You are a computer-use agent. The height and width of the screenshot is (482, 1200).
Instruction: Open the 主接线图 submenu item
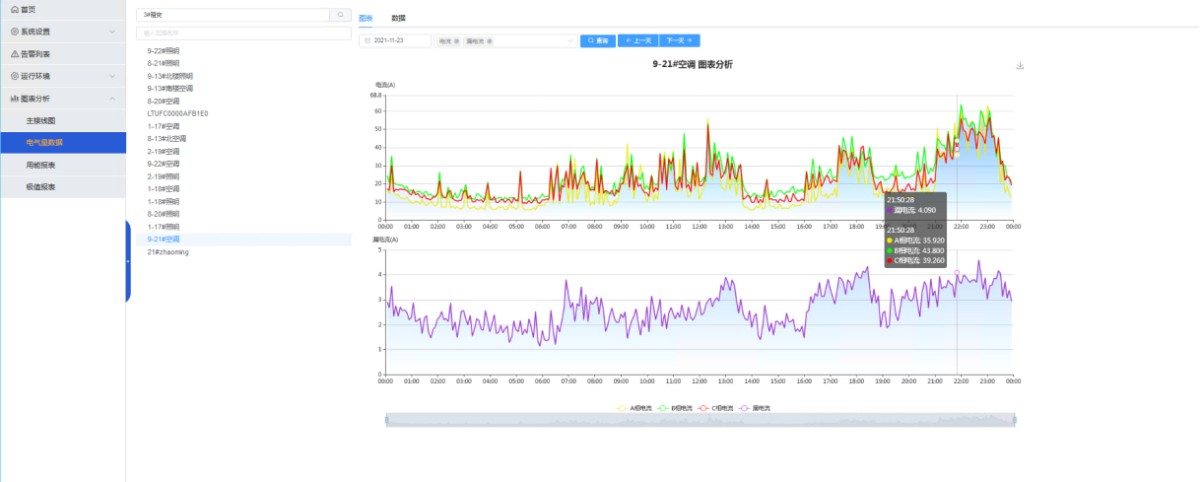point(62,120)
